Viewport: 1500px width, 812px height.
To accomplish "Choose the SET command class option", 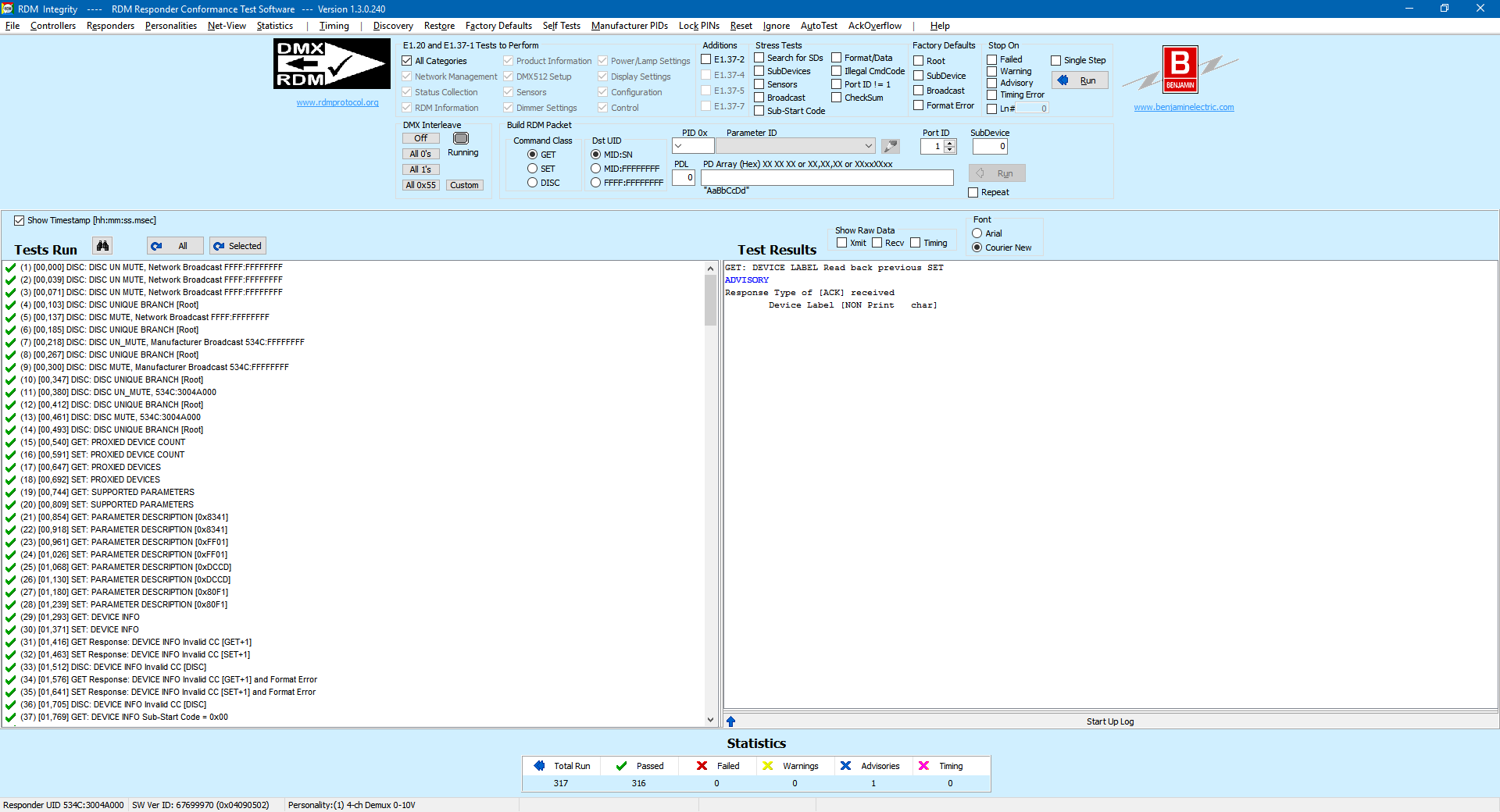I will pos(532,169).
